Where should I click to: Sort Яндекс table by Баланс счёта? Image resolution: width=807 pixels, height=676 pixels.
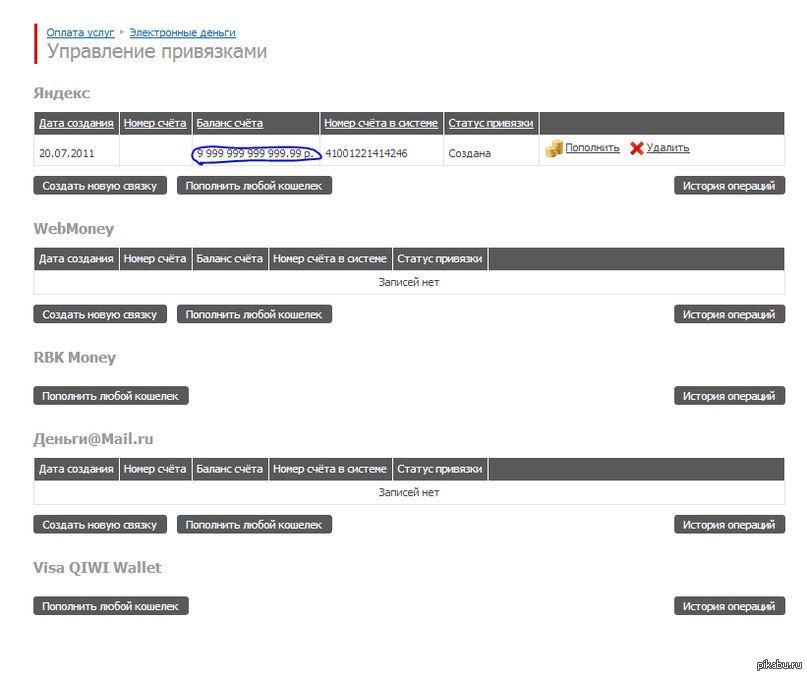(x=229, y=123)
